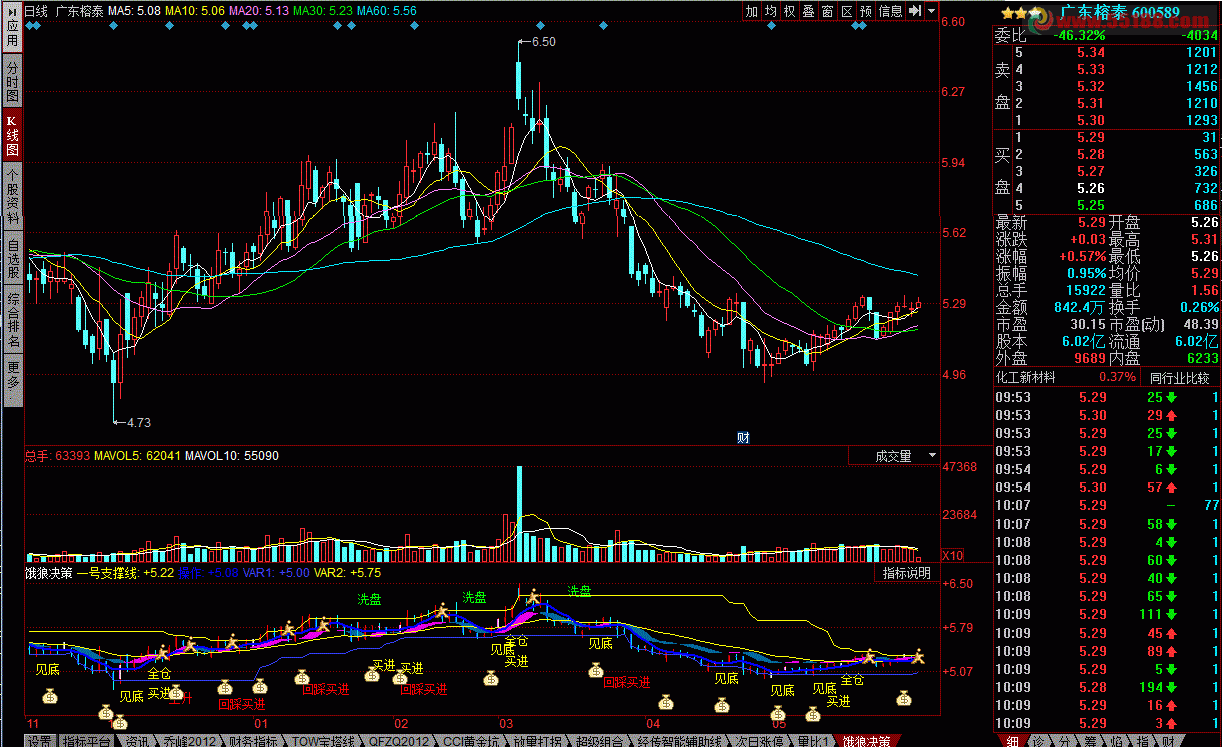Viewport: 1222px width, 747px height.
Task: Click the 叠 overlay toolbar button
Action: point(809,11)
